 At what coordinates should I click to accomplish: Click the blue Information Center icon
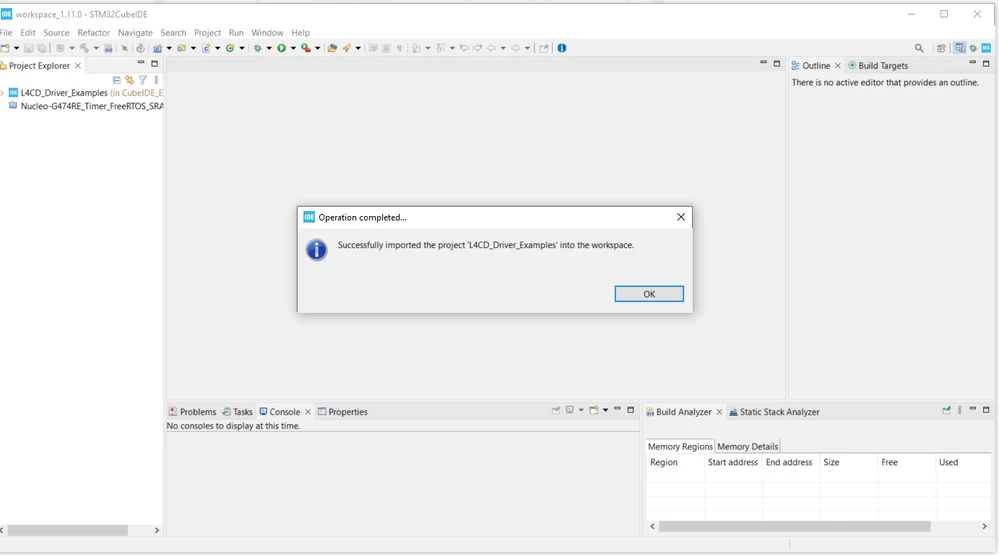pos(562,48)
